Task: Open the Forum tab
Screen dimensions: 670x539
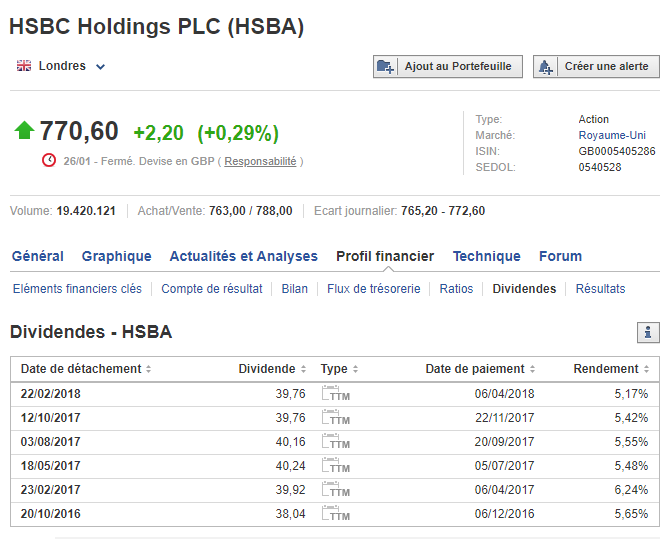Action: 561,256
